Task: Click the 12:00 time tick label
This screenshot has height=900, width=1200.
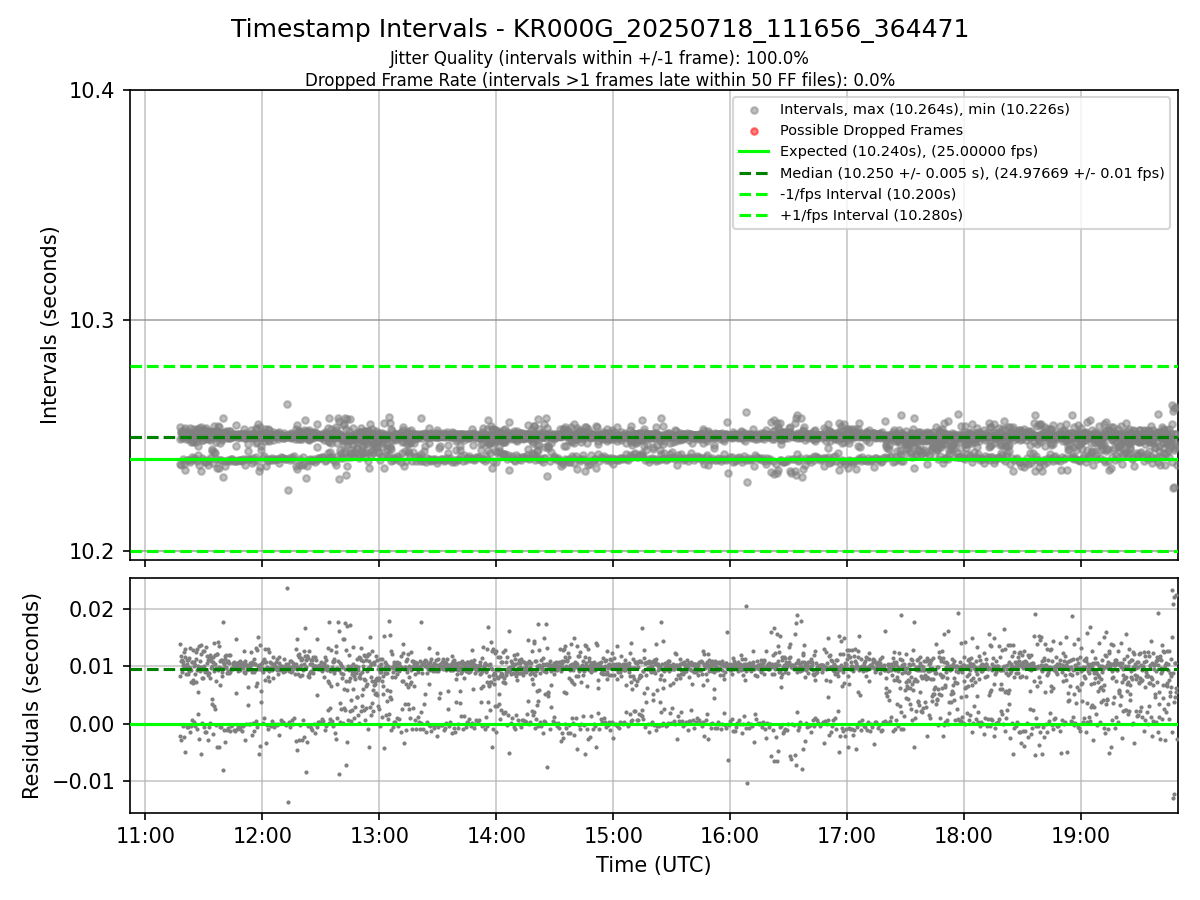Action: point(262,833)
